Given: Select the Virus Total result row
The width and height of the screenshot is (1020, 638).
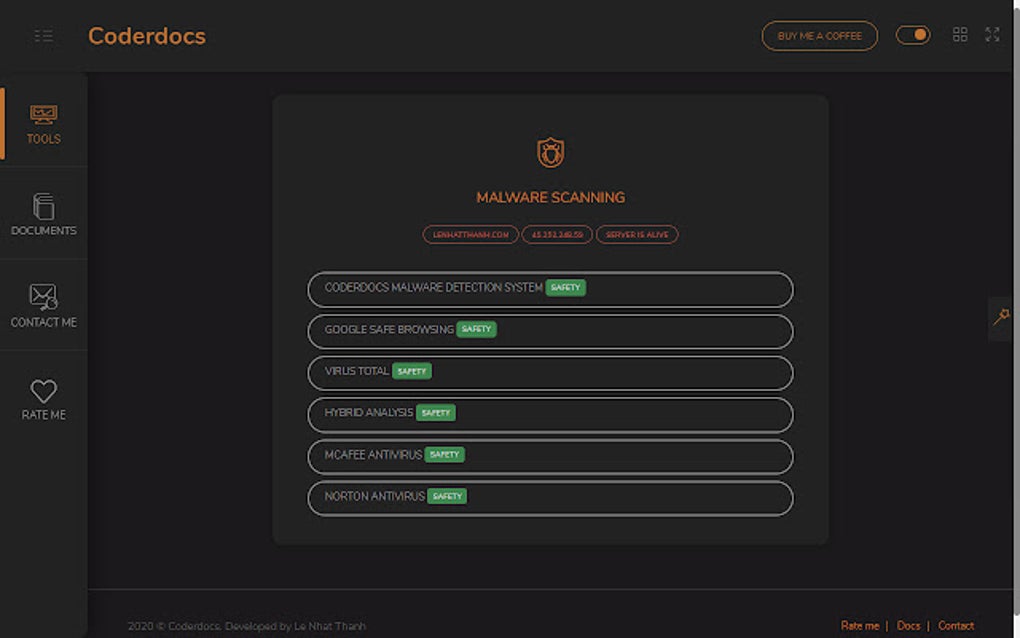Looking at the screenshot, I should click(x=550, y=373).
